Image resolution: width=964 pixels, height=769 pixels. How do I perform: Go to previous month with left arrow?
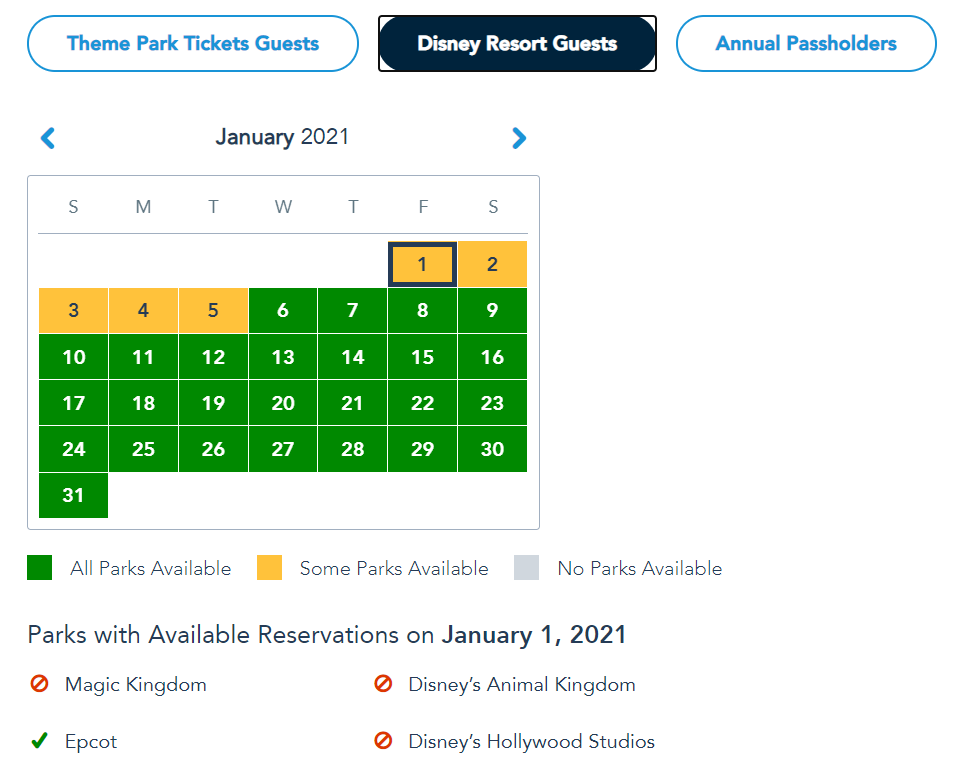[47, 138]
